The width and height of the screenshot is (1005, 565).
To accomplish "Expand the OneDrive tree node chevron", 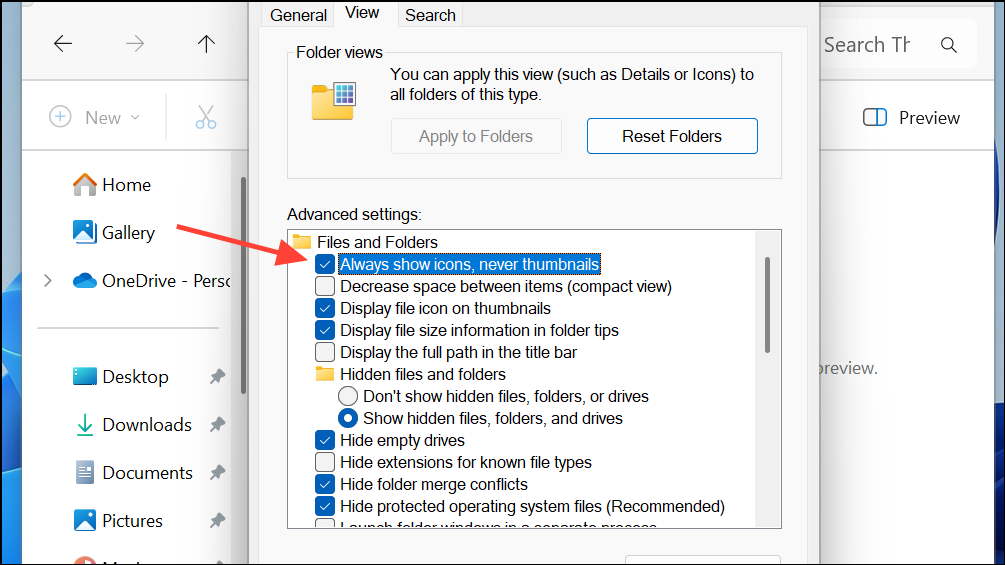I will coord(48,281).
